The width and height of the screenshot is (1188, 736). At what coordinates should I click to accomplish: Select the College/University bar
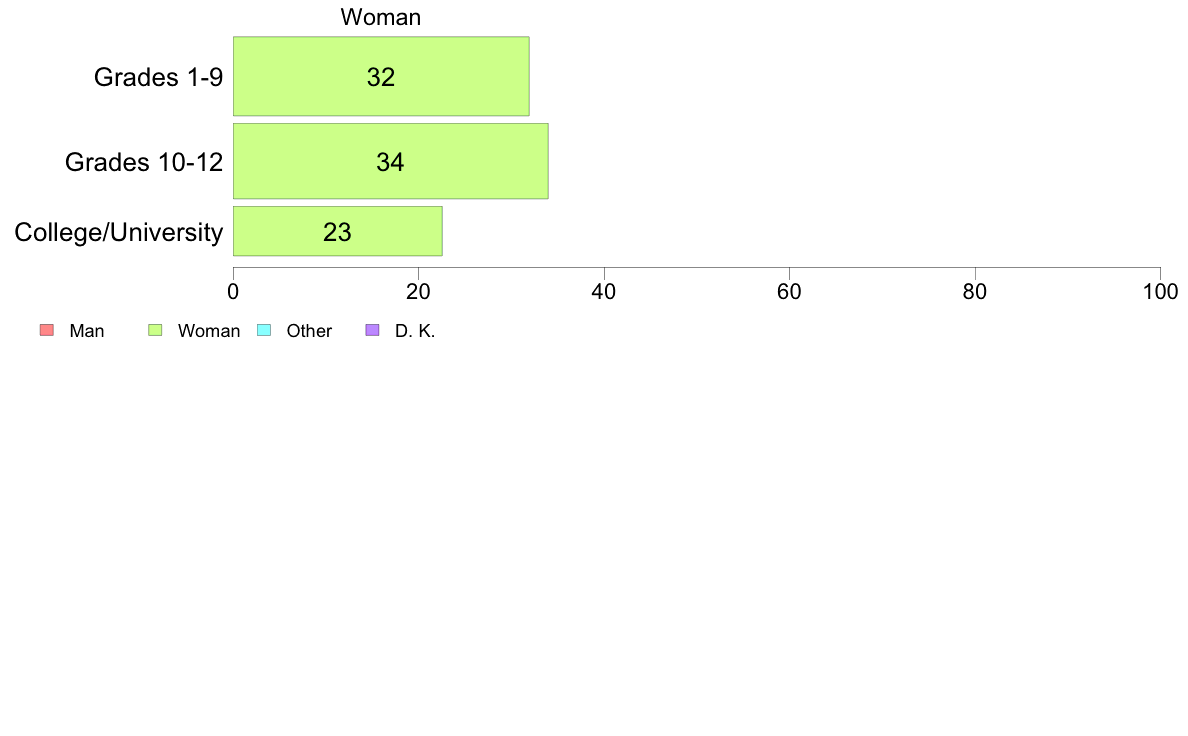[x=338, y=231]
